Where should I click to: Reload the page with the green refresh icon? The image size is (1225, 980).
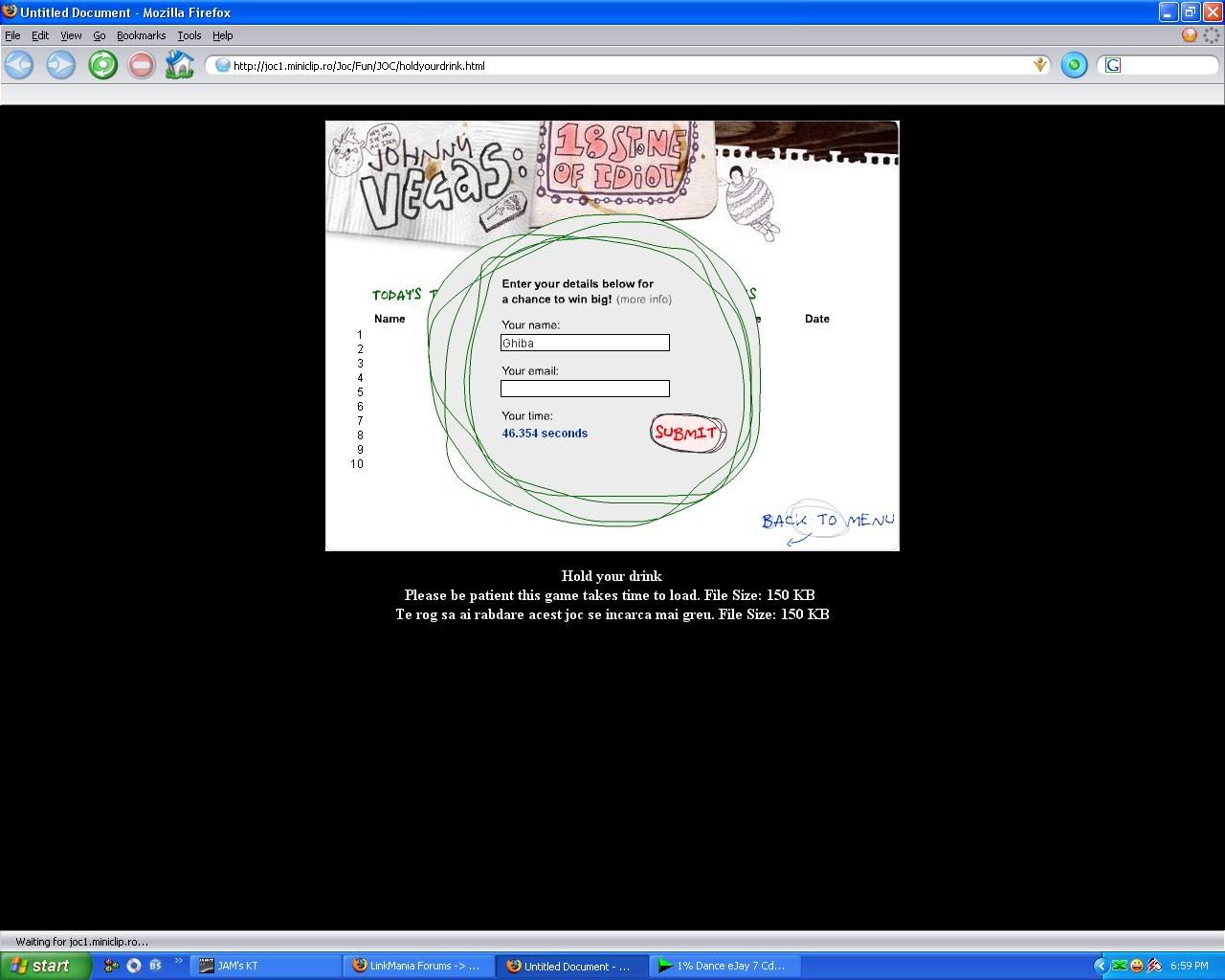click(x=102, y=65)
